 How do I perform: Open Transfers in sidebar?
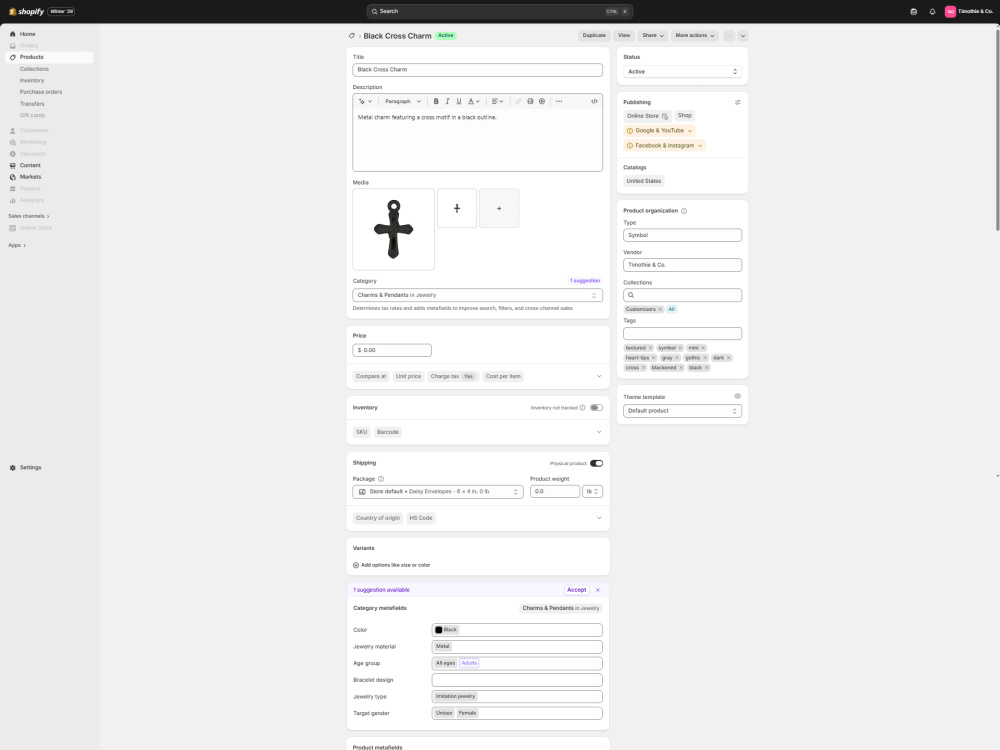pyautogui.click(x=32, y=104)
